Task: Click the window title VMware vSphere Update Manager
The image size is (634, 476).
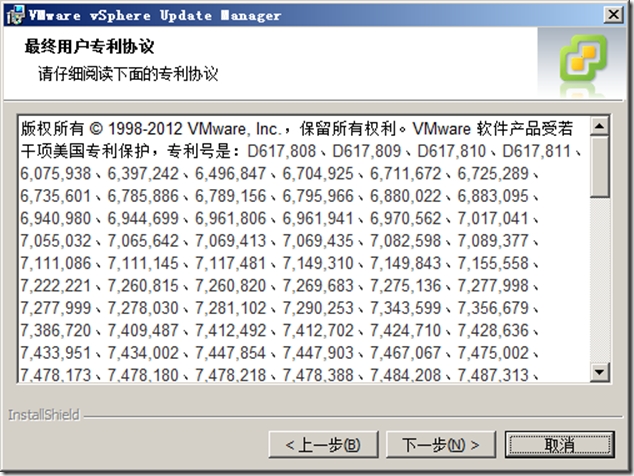Action: pos(155,15)
